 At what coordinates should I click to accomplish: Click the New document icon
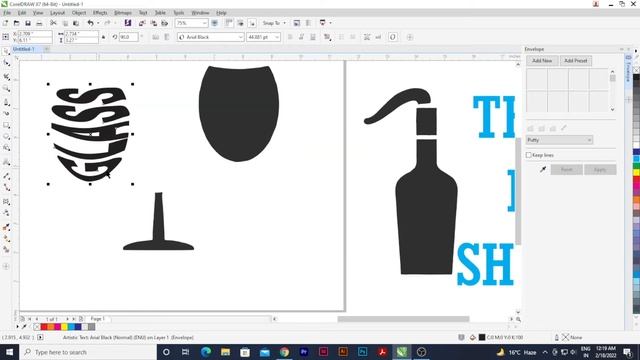5,23
